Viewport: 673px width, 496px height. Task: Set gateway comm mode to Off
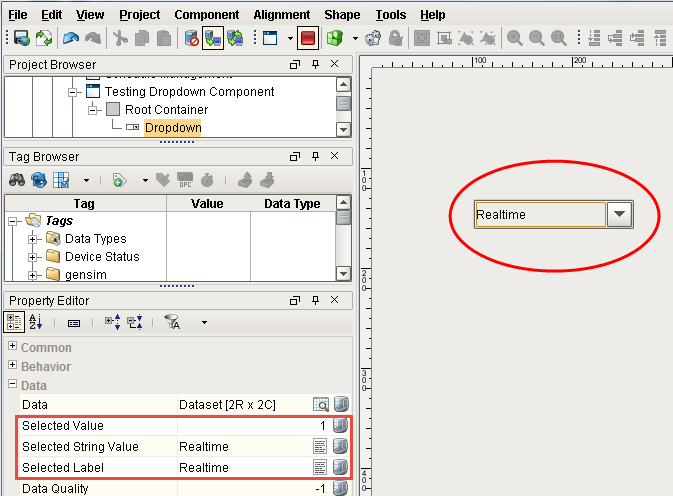pyautogui.click(x=191, y=38)
